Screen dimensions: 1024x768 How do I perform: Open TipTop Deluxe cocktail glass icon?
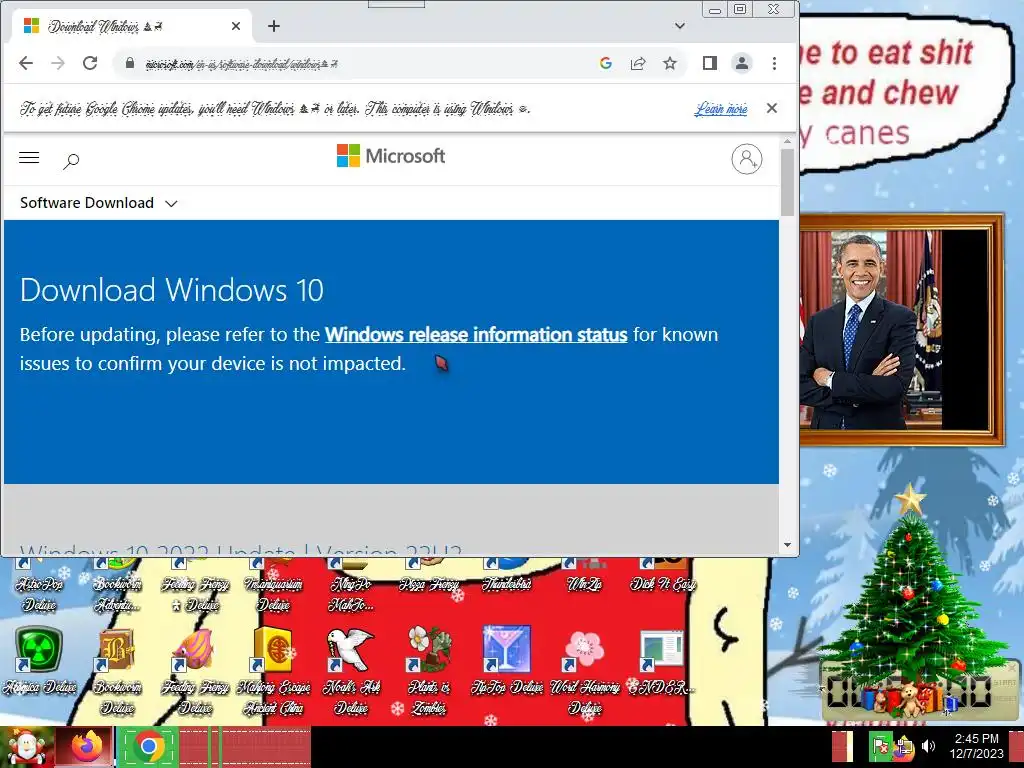pyautogui.click(x=507, y=660)
